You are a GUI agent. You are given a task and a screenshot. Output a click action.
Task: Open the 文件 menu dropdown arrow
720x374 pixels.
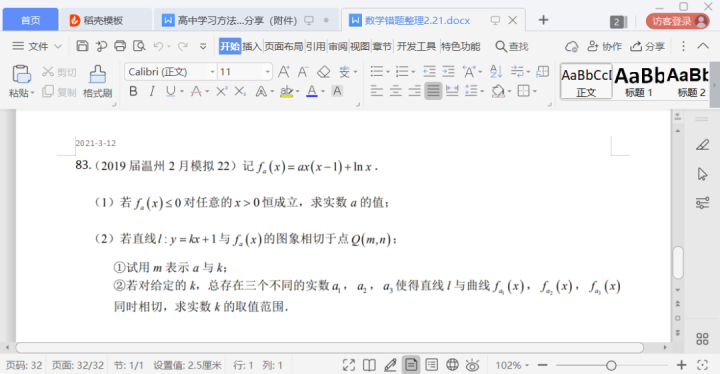pyautogui.click(x=58, y=46)
